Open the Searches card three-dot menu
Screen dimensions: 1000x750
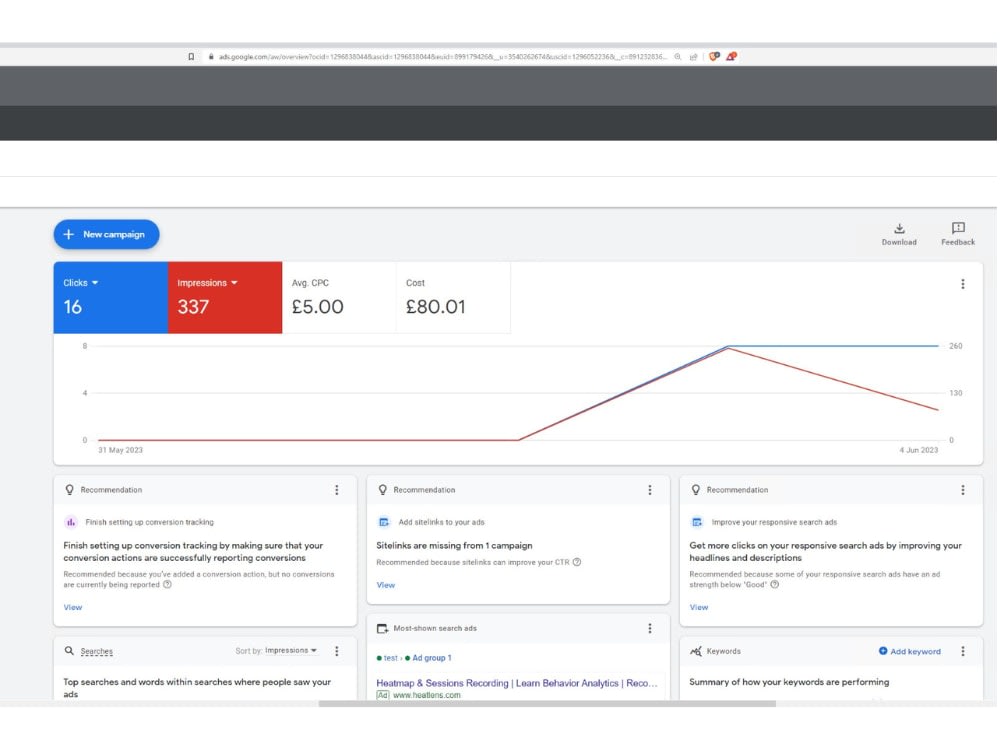(x=337, y=651)
